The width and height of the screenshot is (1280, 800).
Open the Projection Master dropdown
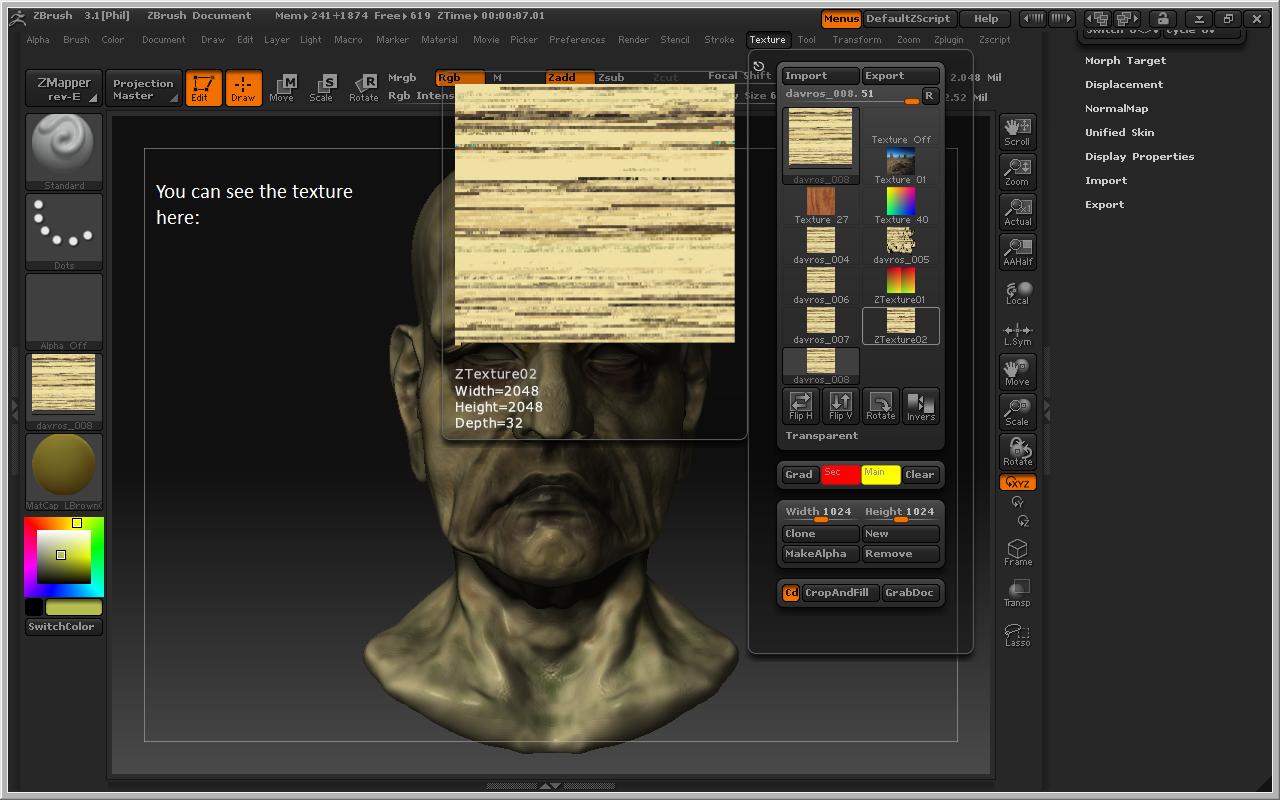(x=143, y=89)
